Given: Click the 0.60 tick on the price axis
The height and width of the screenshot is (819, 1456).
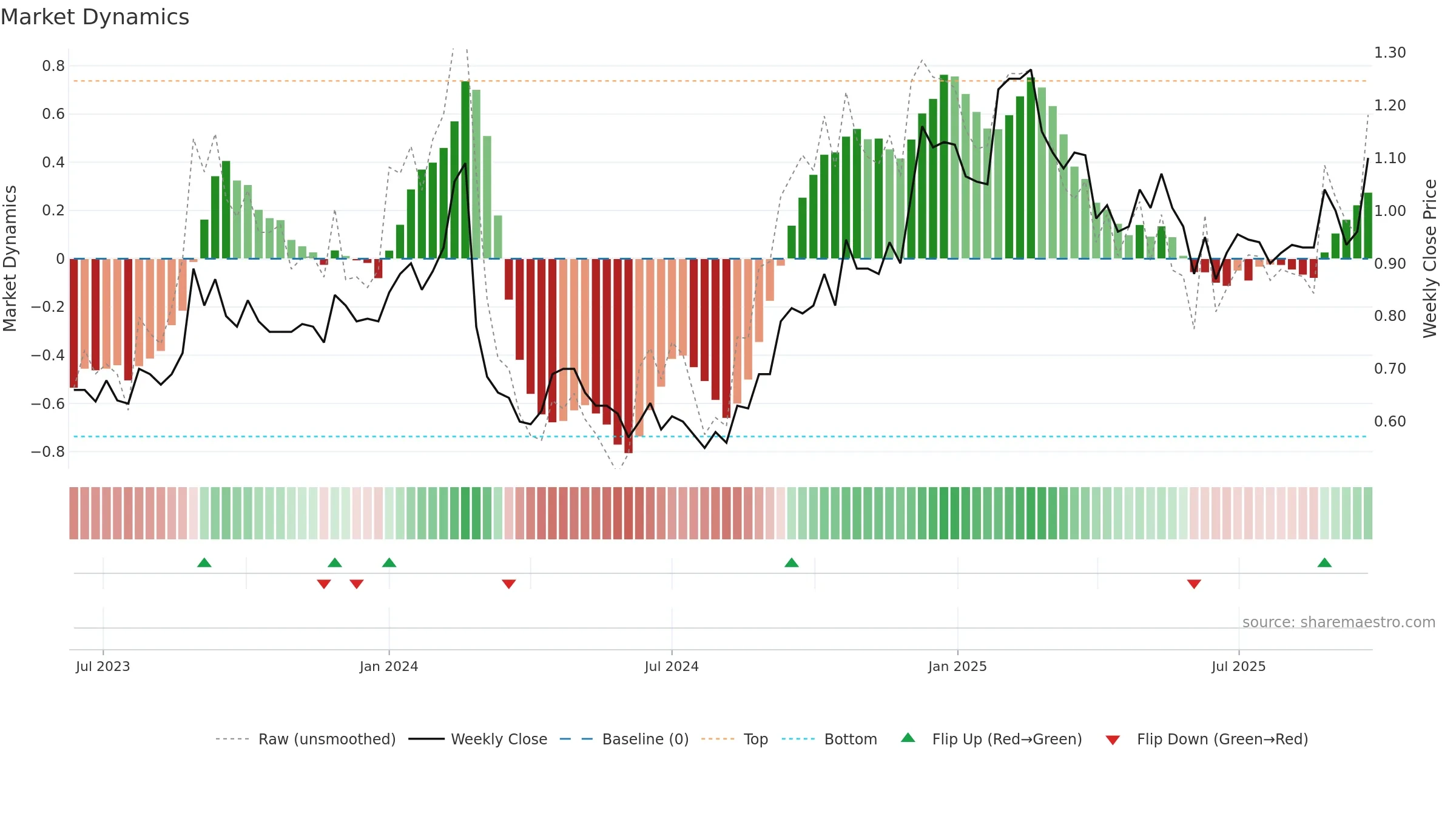Looking at the screenshot, I should click(x=1390, y=421).
